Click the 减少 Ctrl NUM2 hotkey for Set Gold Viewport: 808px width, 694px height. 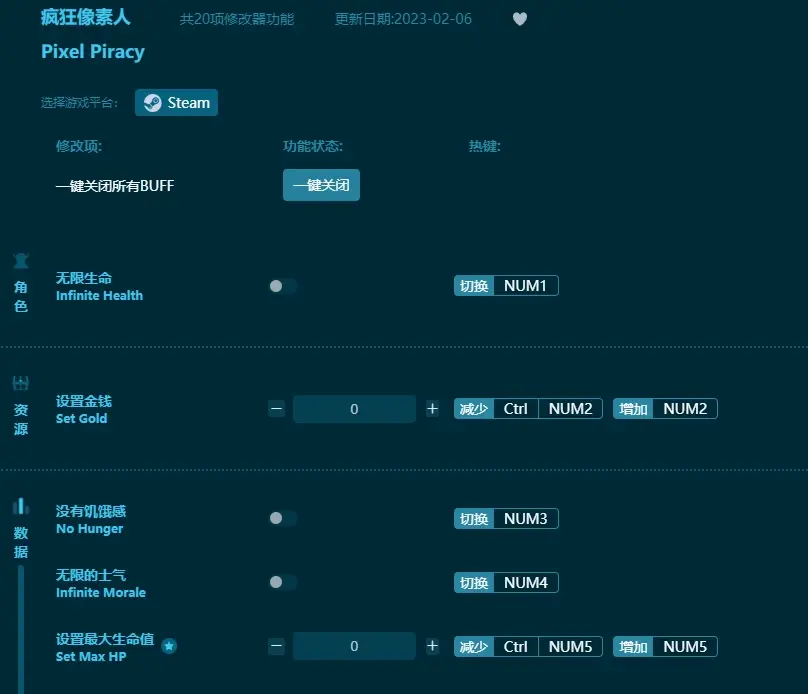(x=528, y=409)
